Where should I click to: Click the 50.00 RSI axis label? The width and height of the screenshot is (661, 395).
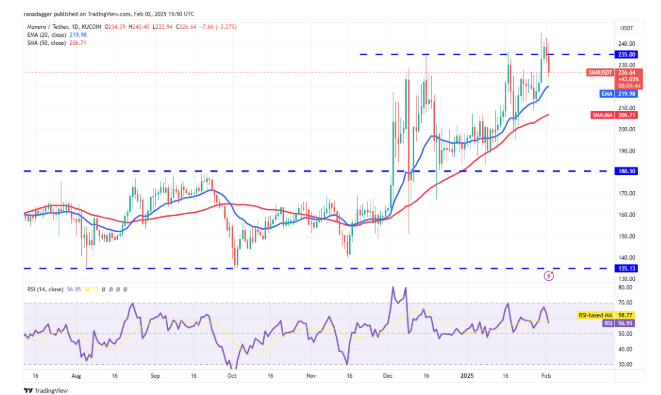click(625, 334)
